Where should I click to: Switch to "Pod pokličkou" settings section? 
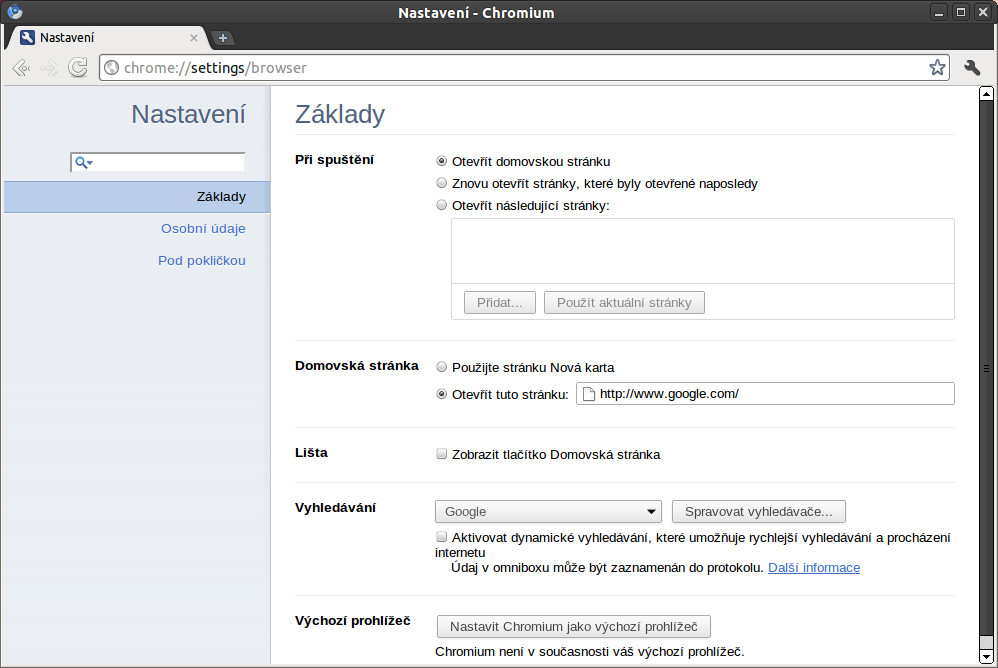click(202, 260)
